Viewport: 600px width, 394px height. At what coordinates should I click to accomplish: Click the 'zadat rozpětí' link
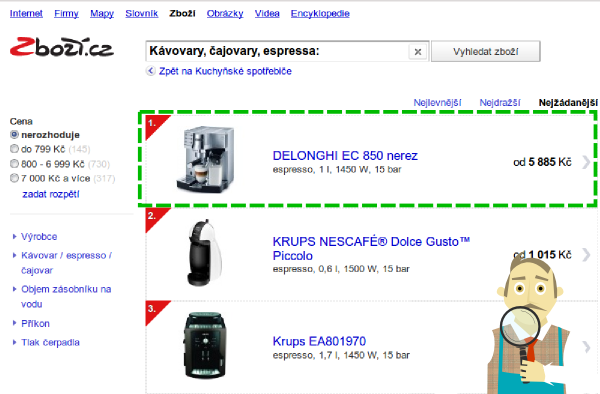51,194
